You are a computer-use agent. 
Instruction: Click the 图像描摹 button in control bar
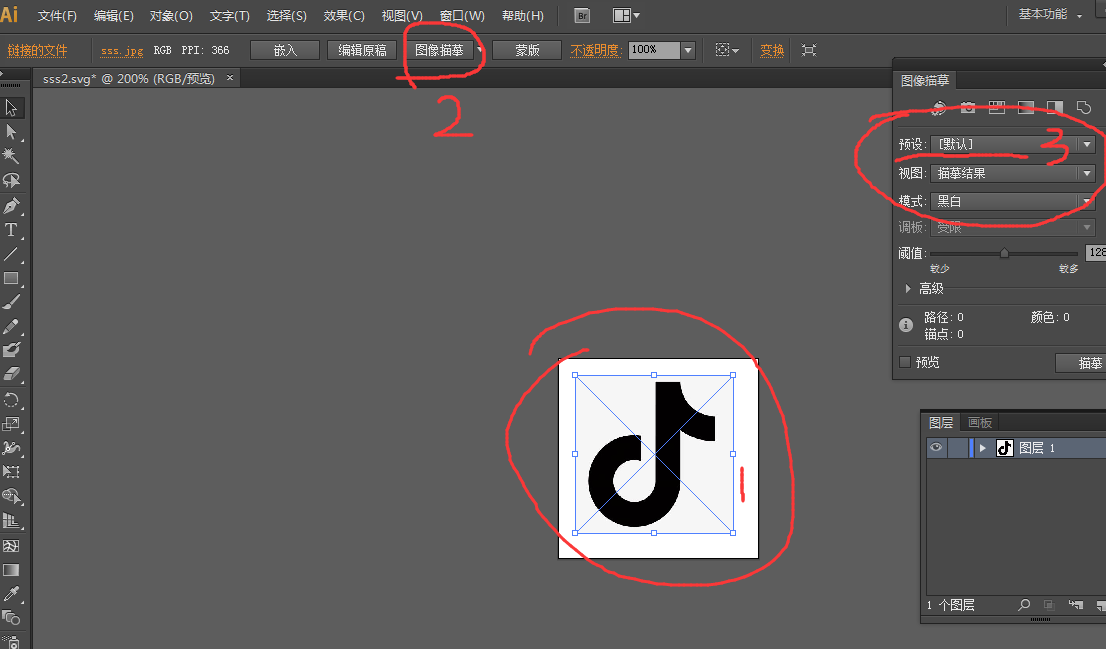[x=439, y=50]
